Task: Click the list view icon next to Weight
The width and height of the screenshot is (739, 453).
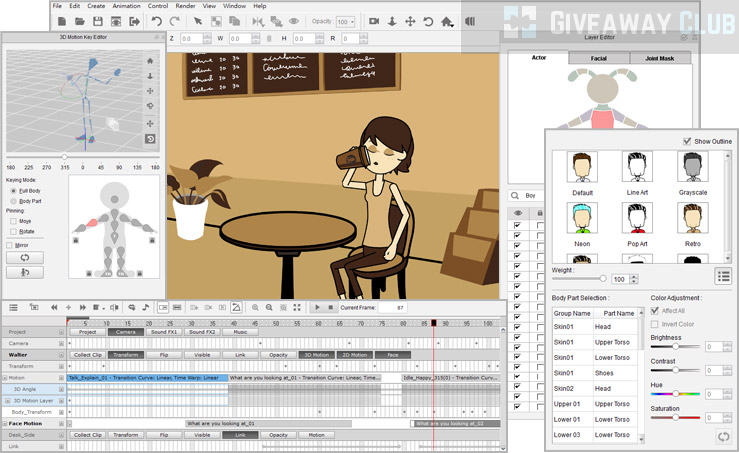Action: (723, 277)
